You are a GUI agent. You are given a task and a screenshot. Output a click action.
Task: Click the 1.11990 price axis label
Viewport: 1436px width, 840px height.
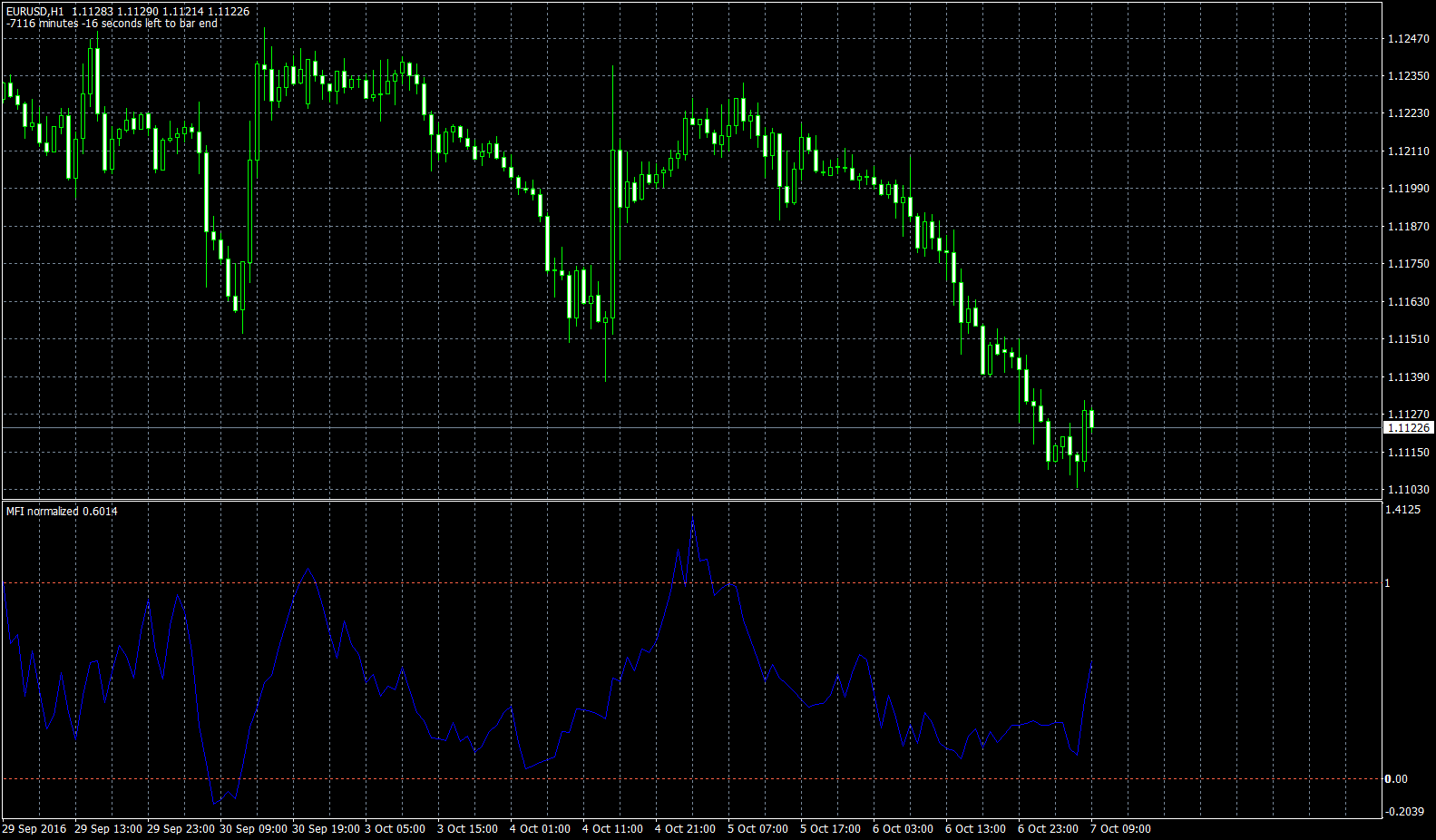click(1409, 189)
